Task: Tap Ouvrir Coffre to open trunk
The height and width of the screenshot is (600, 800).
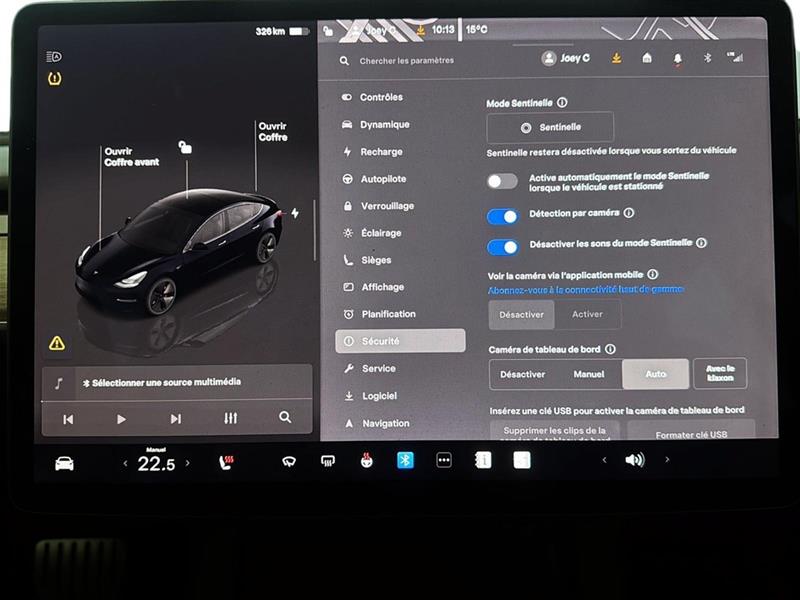Action: (x=273, y=132)
